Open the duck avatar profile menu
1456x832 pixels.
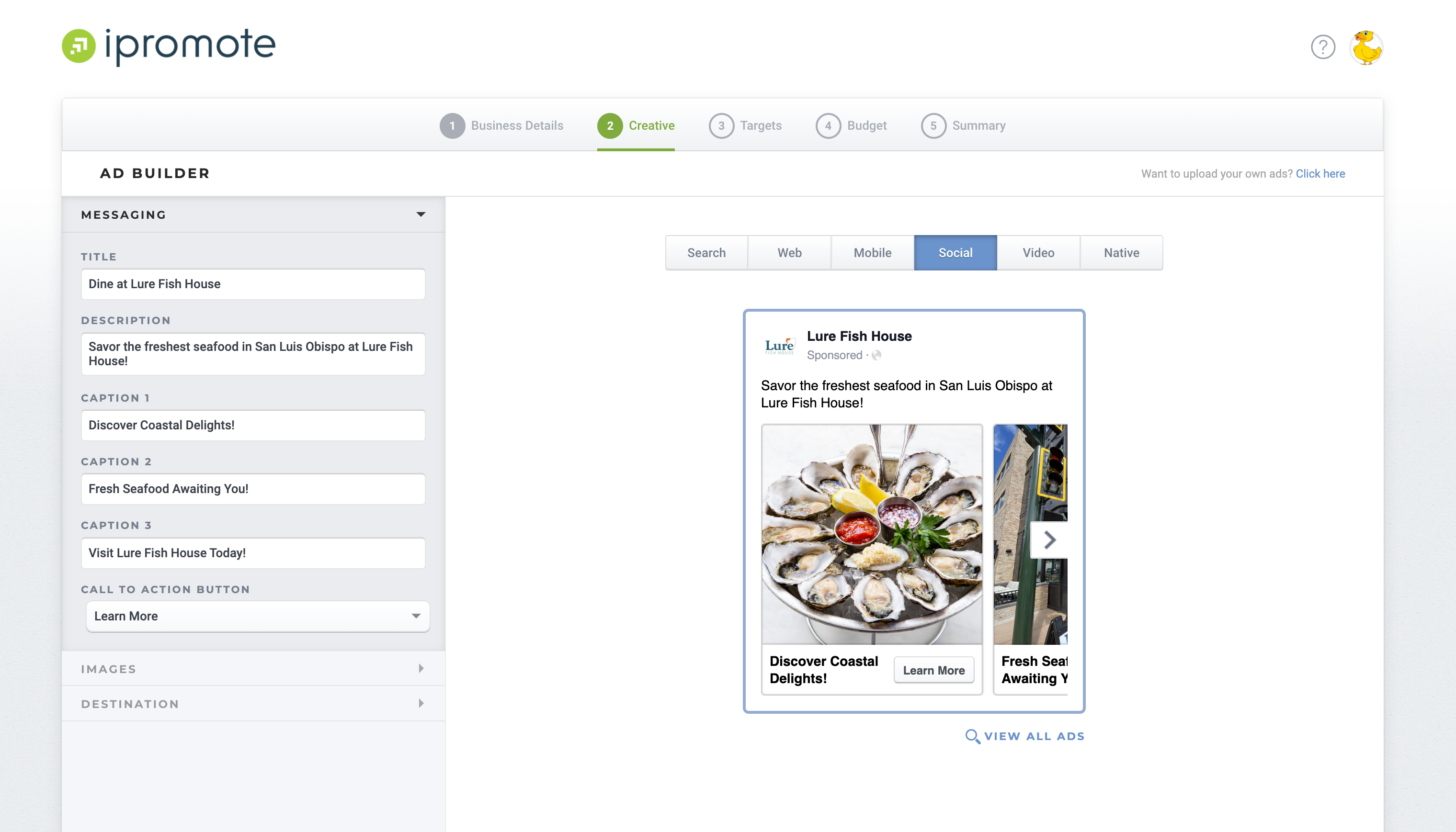click(x=1365, y=47)
